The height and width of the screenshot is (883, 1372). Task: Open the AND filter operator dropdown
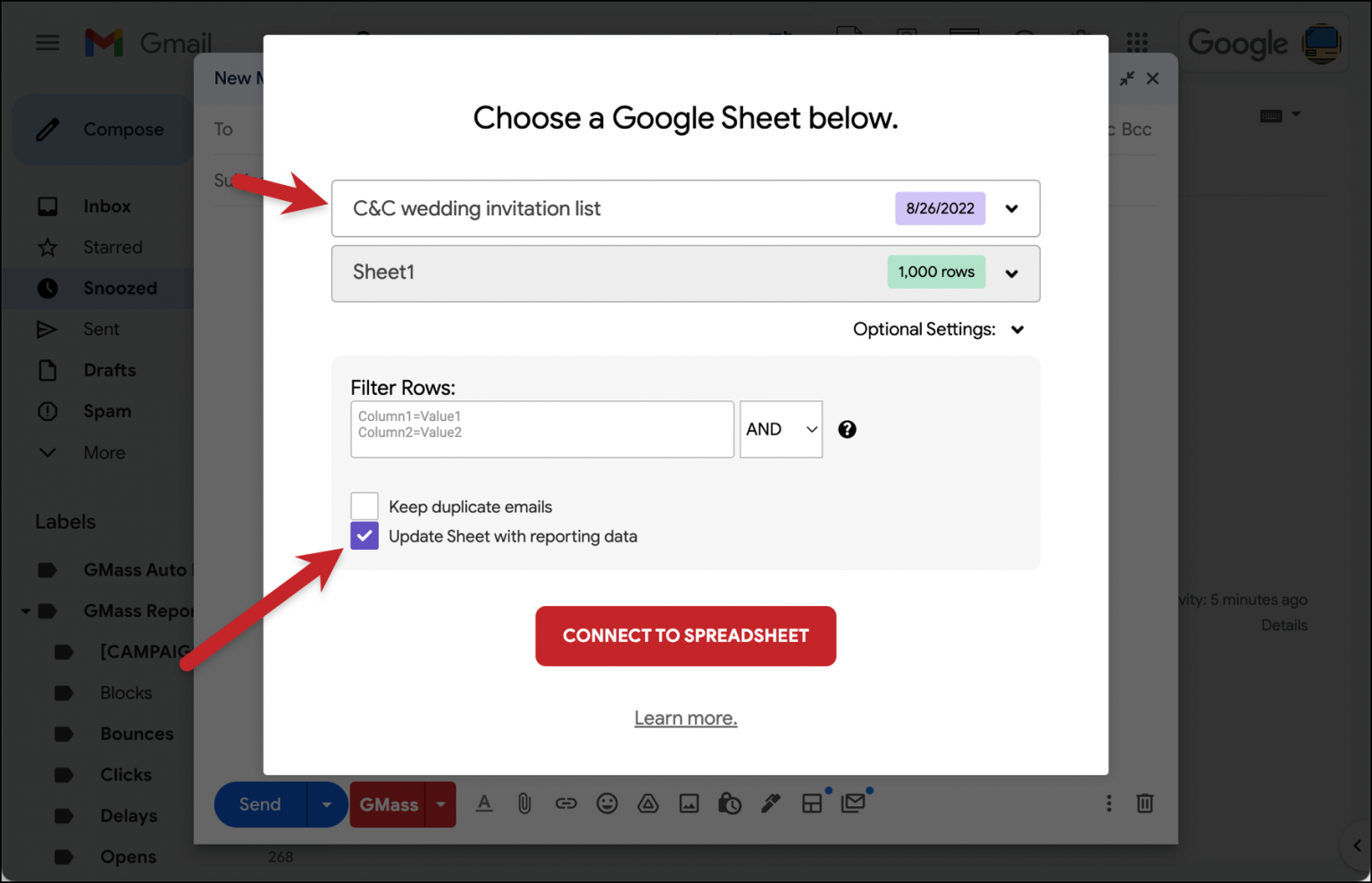point(781,430)
